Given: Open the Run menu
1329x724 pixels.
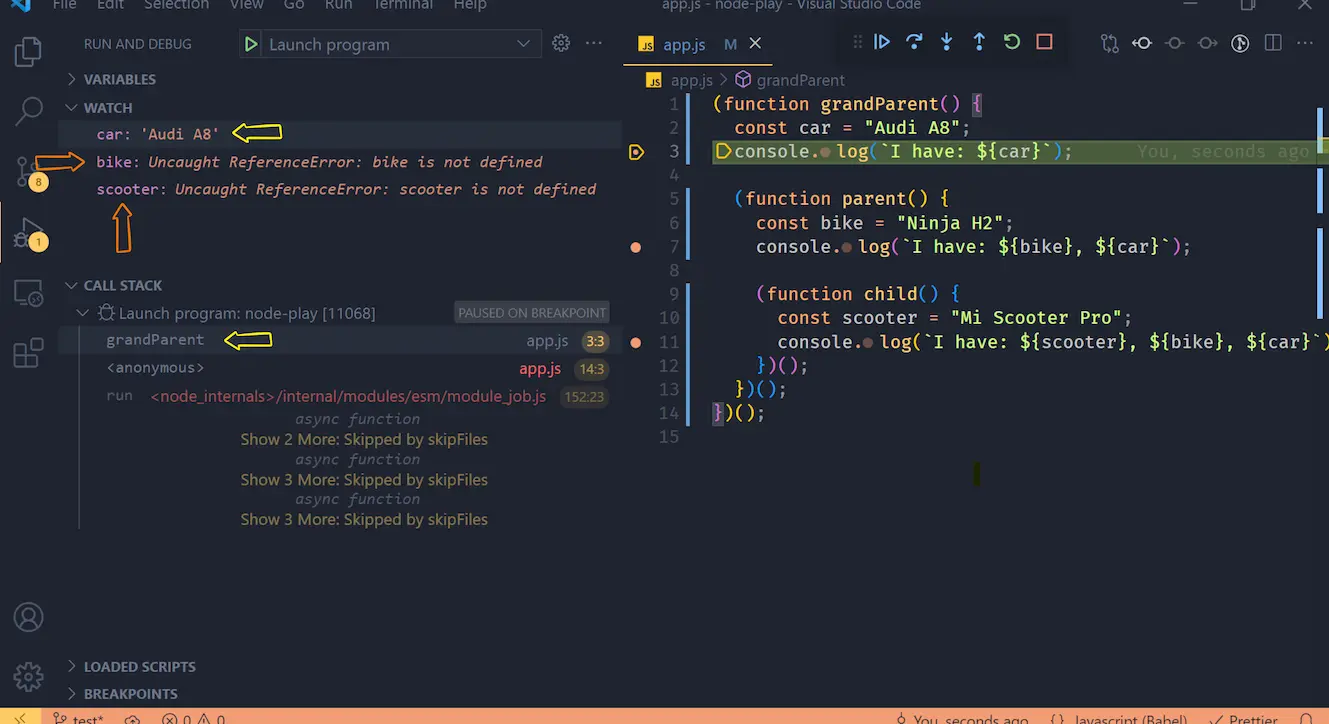Looking at the screenshot, I should point(339,5).
